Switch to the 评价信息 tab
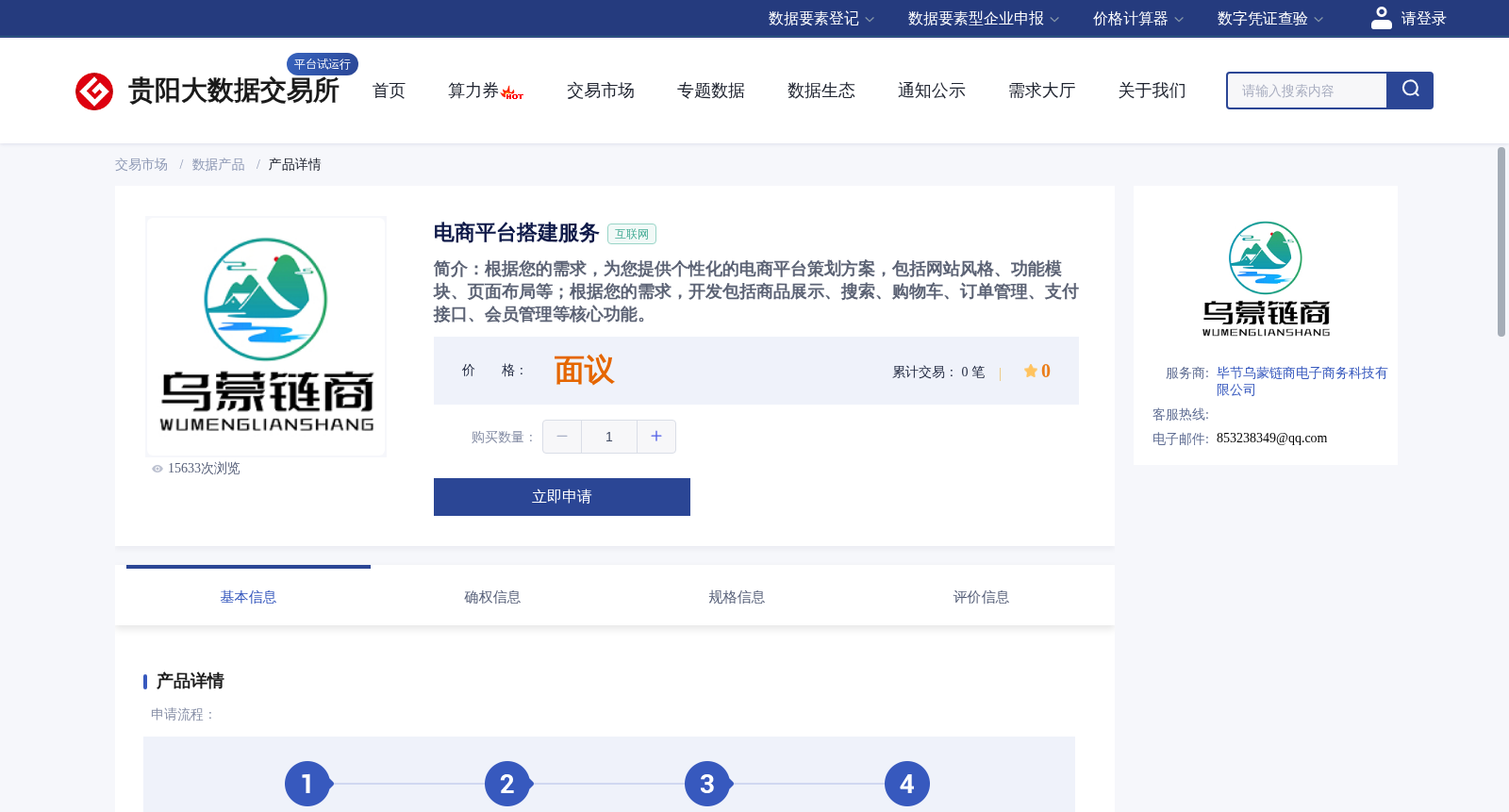This screenshot has height=812, width=1509. click(x=981, y=597)
